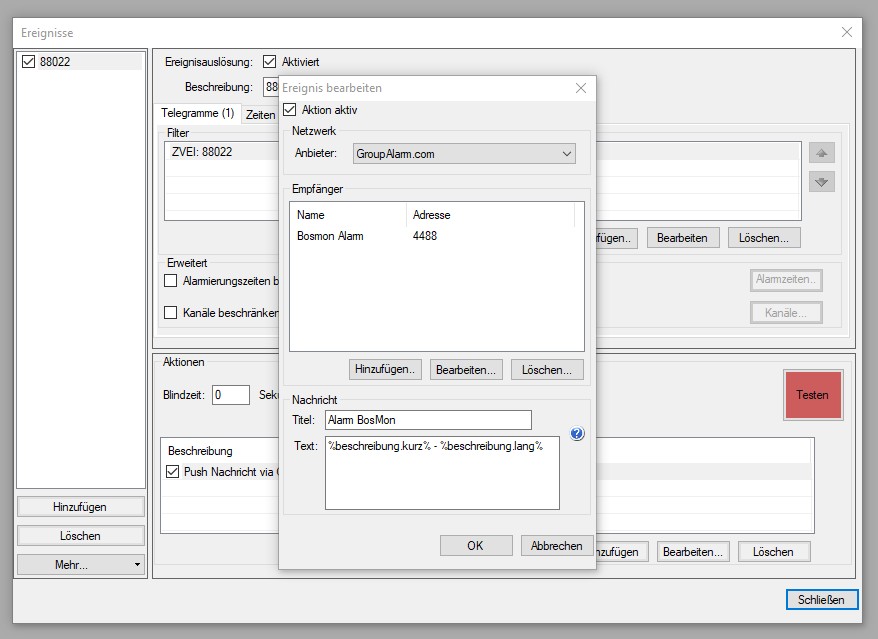Toggle the 88022 event checkbox in list
878x639 pixels.
point(28,62)
